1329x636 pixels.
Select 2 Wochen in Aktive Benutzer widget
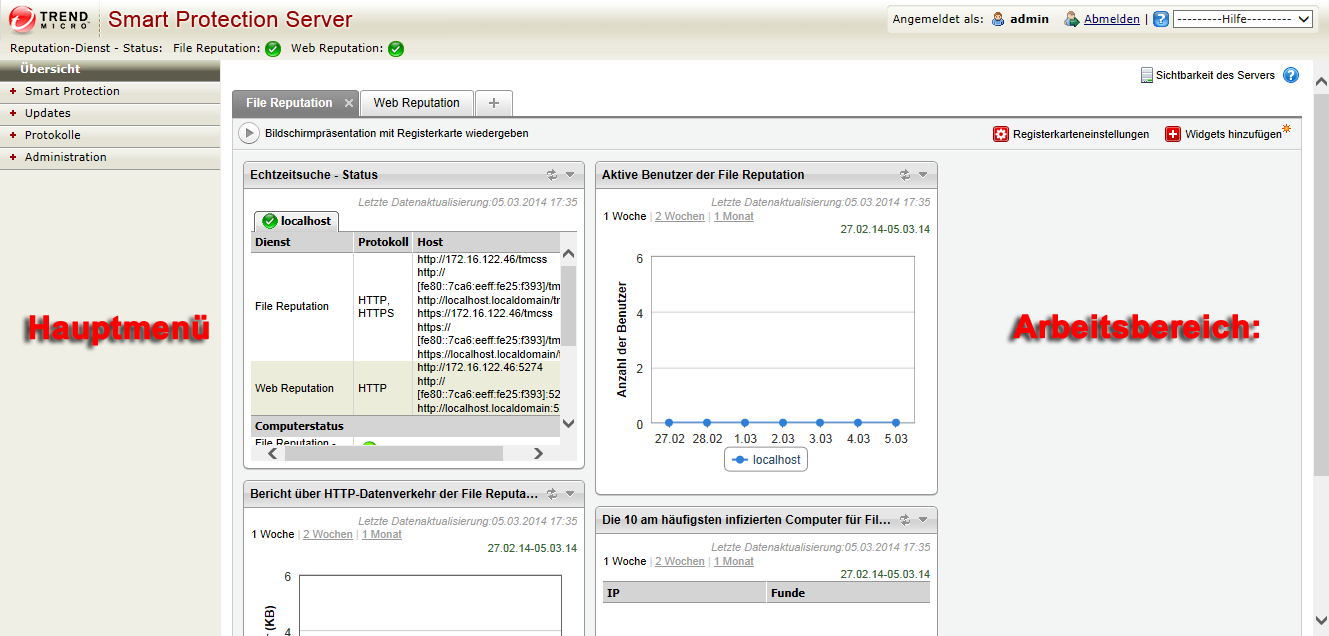point(679,216)
